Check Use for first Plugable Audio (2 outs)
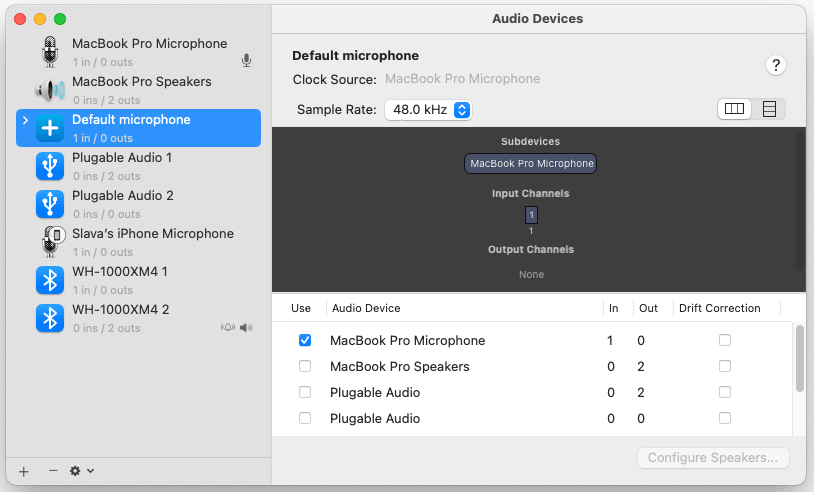This screenshot has width=814, height=492. pyautogui.click(x=305, y=392)
